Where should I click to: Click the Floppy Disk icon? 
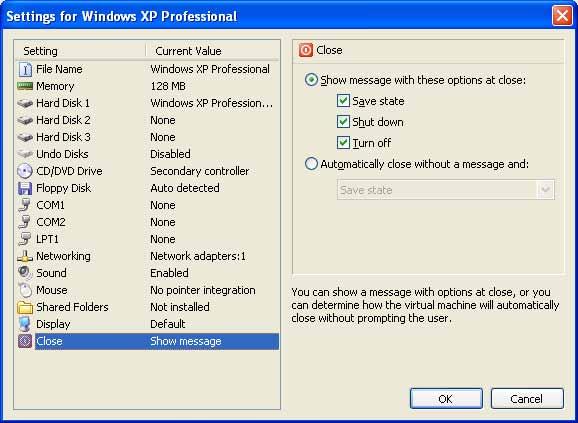click(25, 188)
